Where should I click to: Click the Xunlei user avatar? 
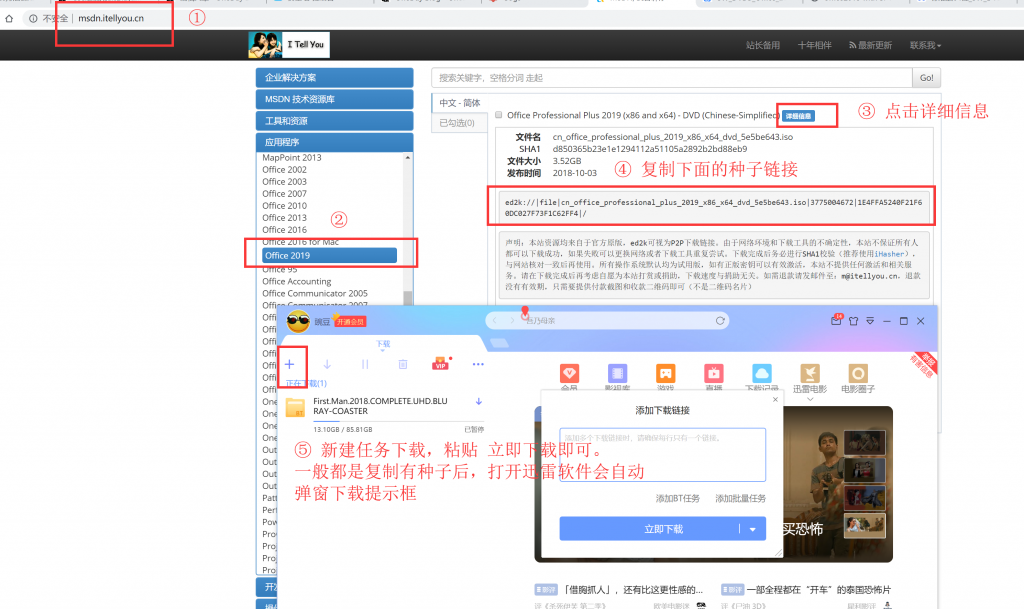pyautogui.click(x=298, y=320)
